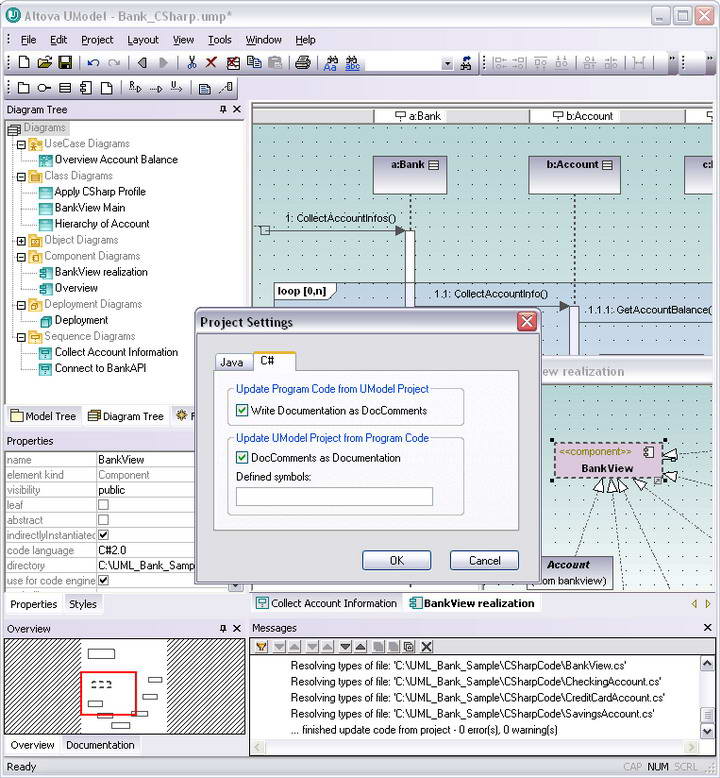720x778 pixels.
Task: Open the Tools menu
Action: tap(219, 40)
